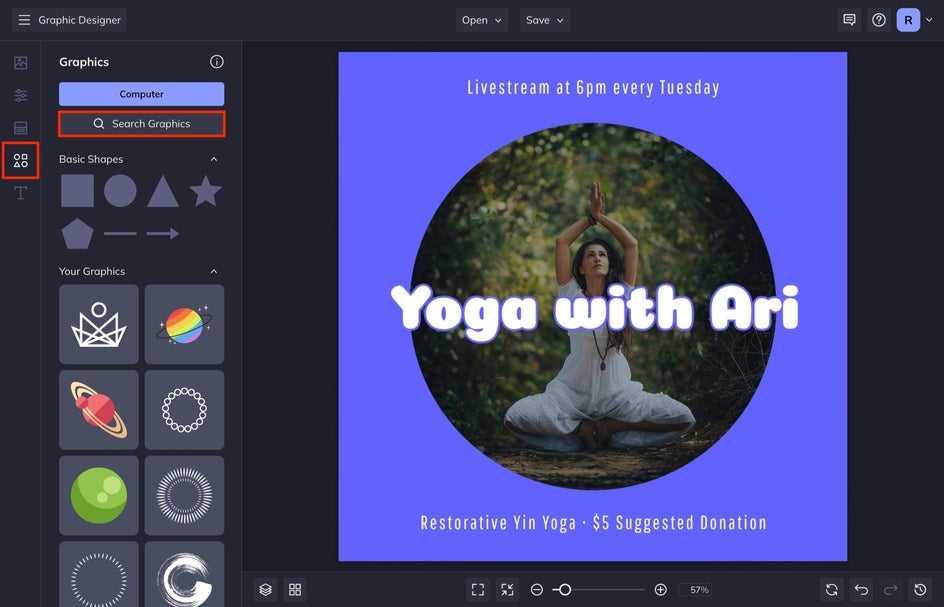The width and height of the screenshot is (944, 607).
Task: Open the history clock icon
Action: tap(920, 590)
